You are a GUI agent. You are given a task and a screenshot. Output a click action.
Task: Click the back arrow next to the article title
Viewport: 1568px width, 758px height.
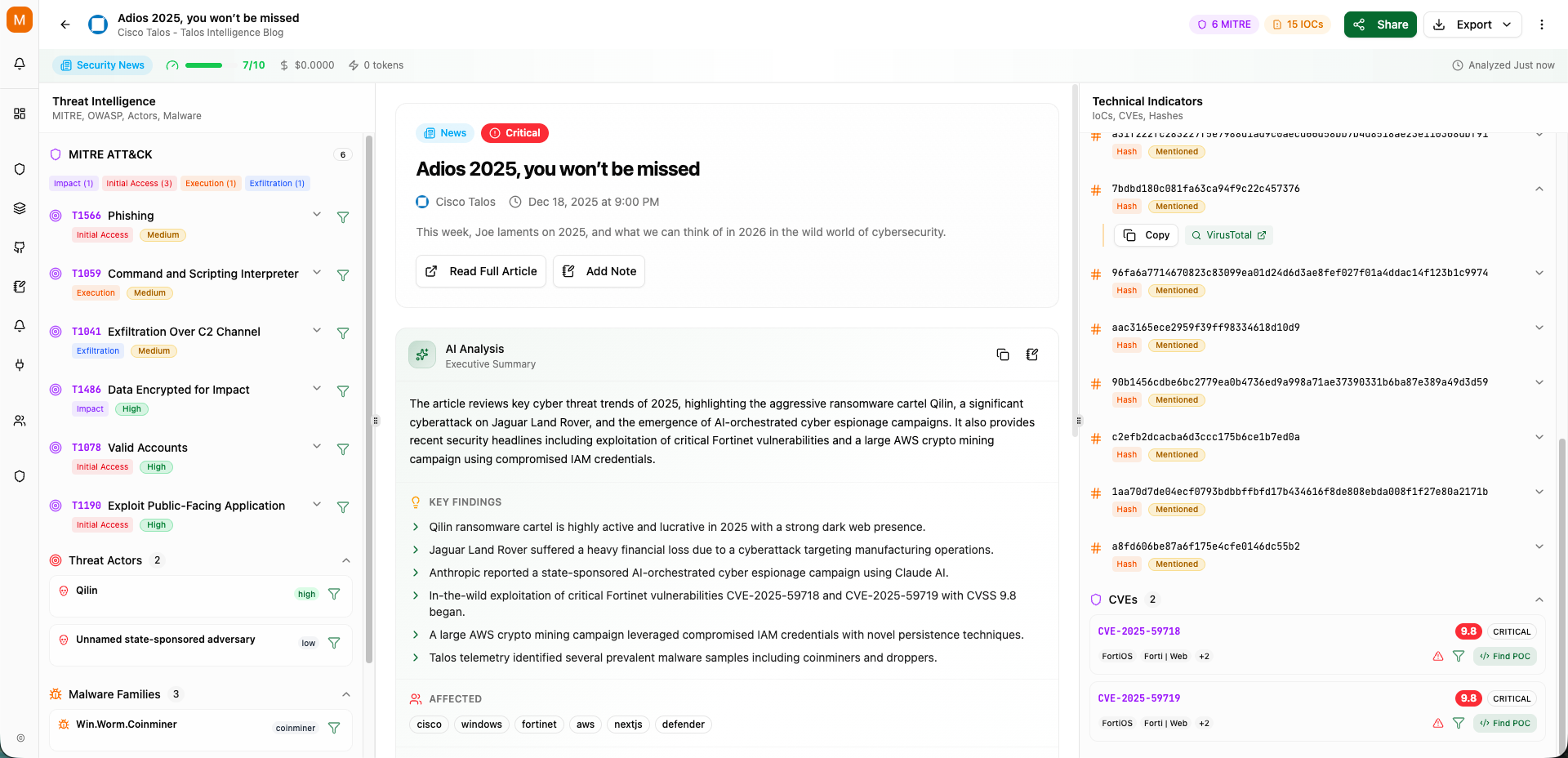pyautogui.click(x=65, y=25)
